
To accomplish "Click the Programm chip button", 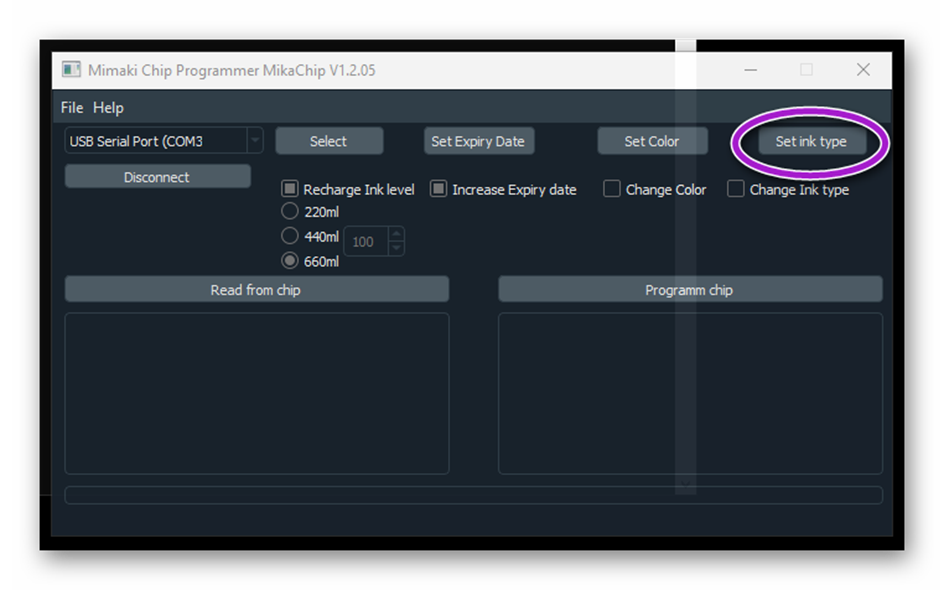I will point(690,289).
